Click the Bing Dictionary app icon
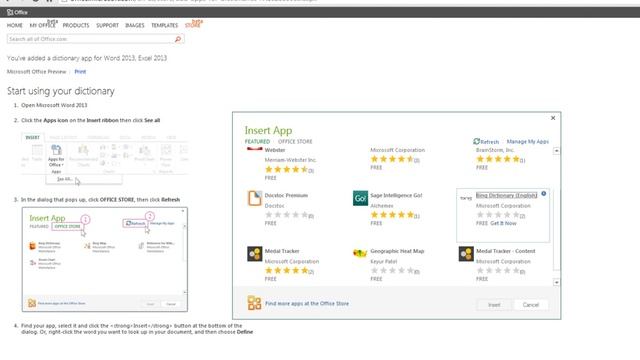Image resolution: width=640 pixels, height=360 pixels. [x=466, y=198]
